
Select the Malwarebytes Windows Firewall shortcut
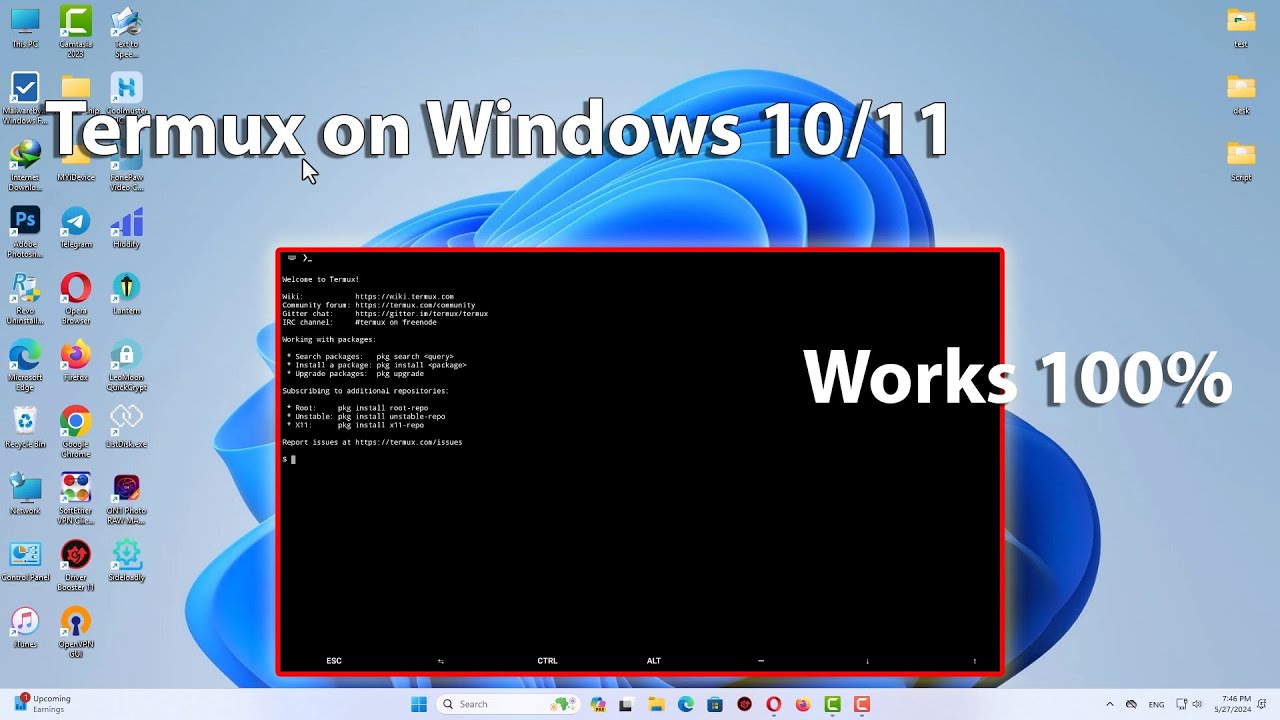pyautogui.click(x=24, y=98)
